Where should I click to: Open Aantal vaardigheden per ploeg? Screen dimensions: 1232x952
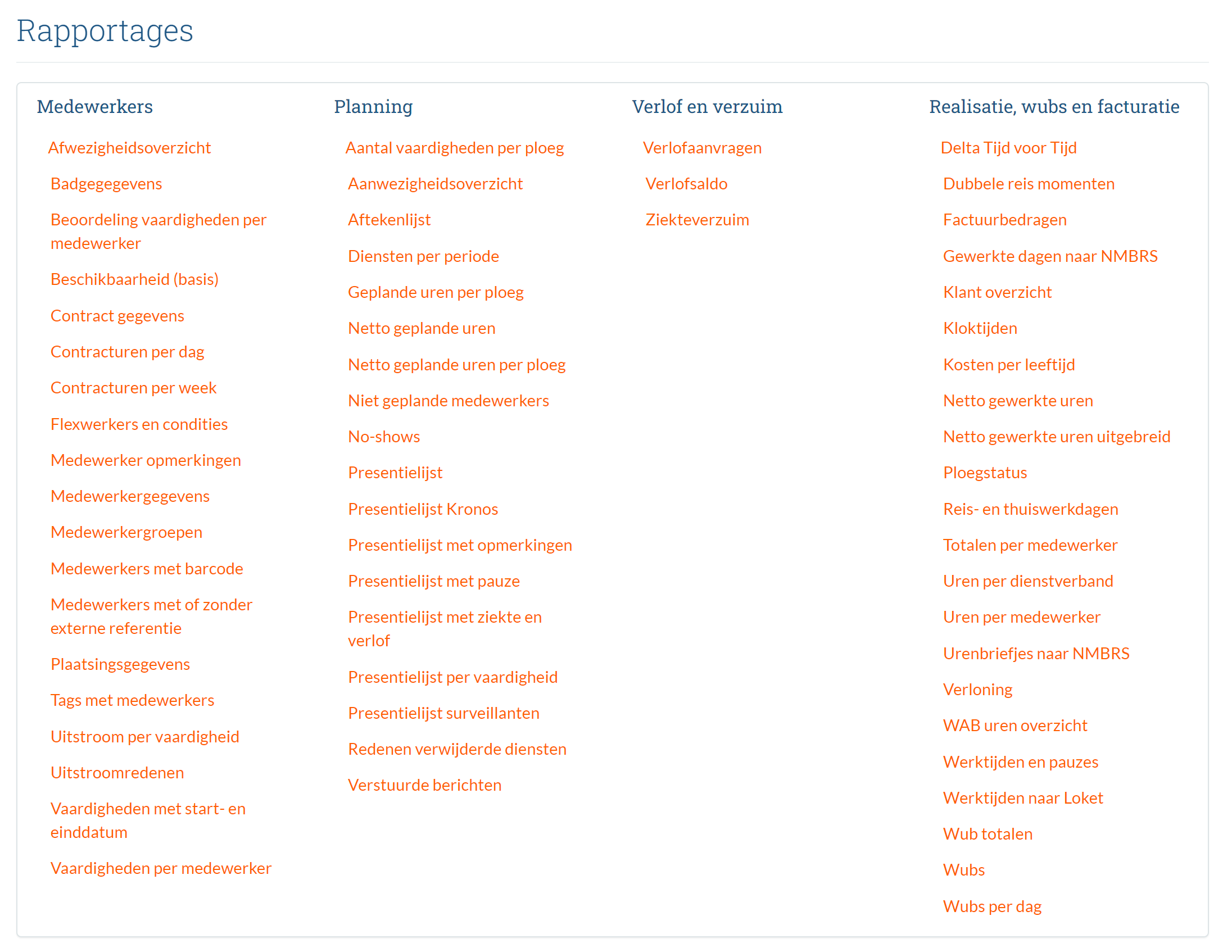coord(454,148)
